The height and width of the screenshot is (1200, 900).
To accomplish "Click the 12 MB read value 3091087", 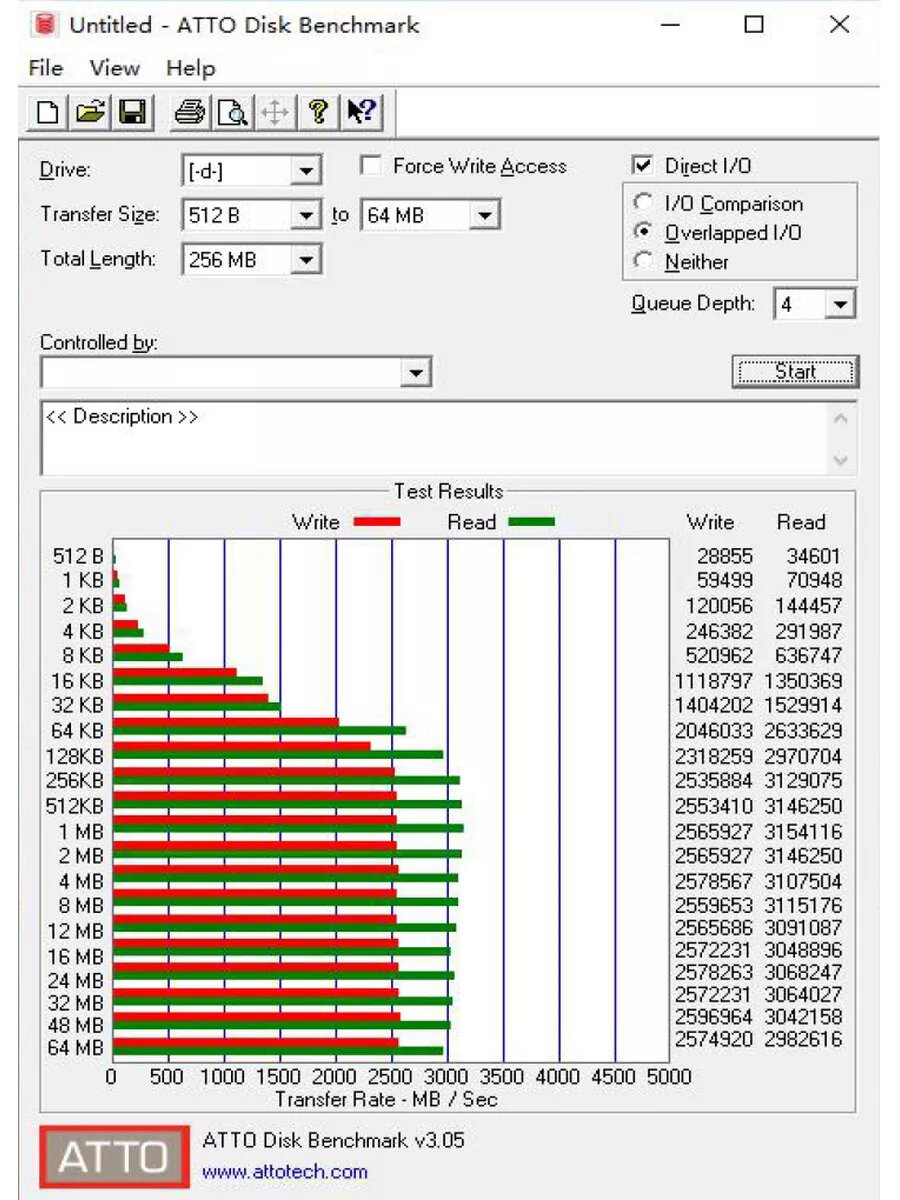I will pos(804,928).
